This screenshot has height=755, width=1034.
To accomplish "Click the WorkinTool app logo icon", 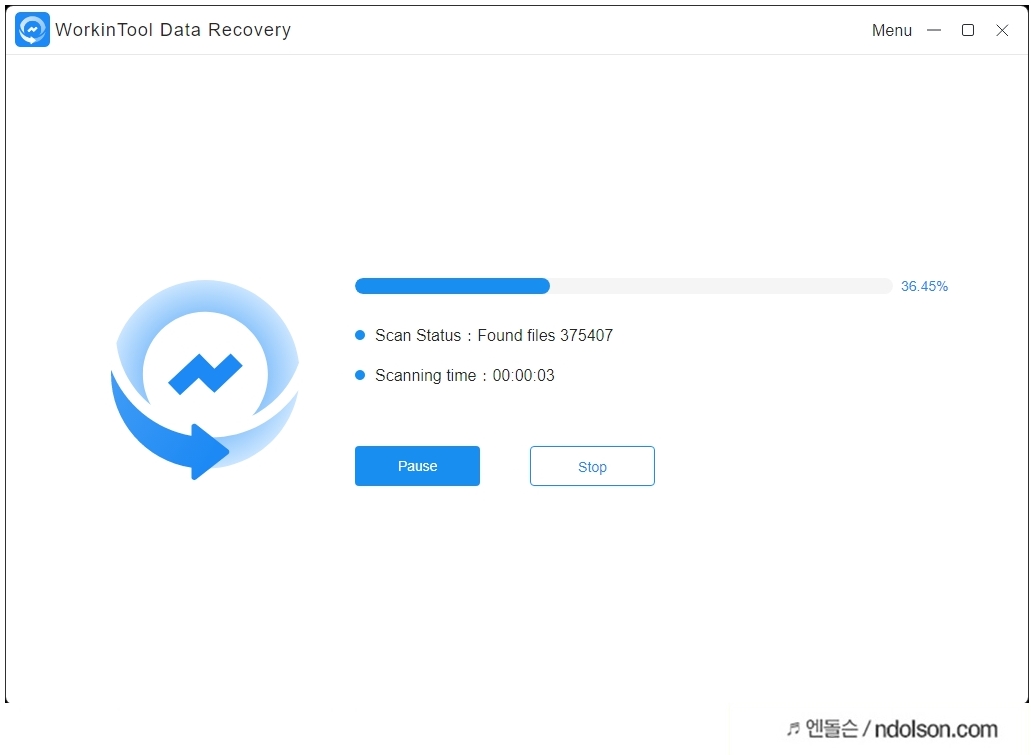I will click(32, 30).
